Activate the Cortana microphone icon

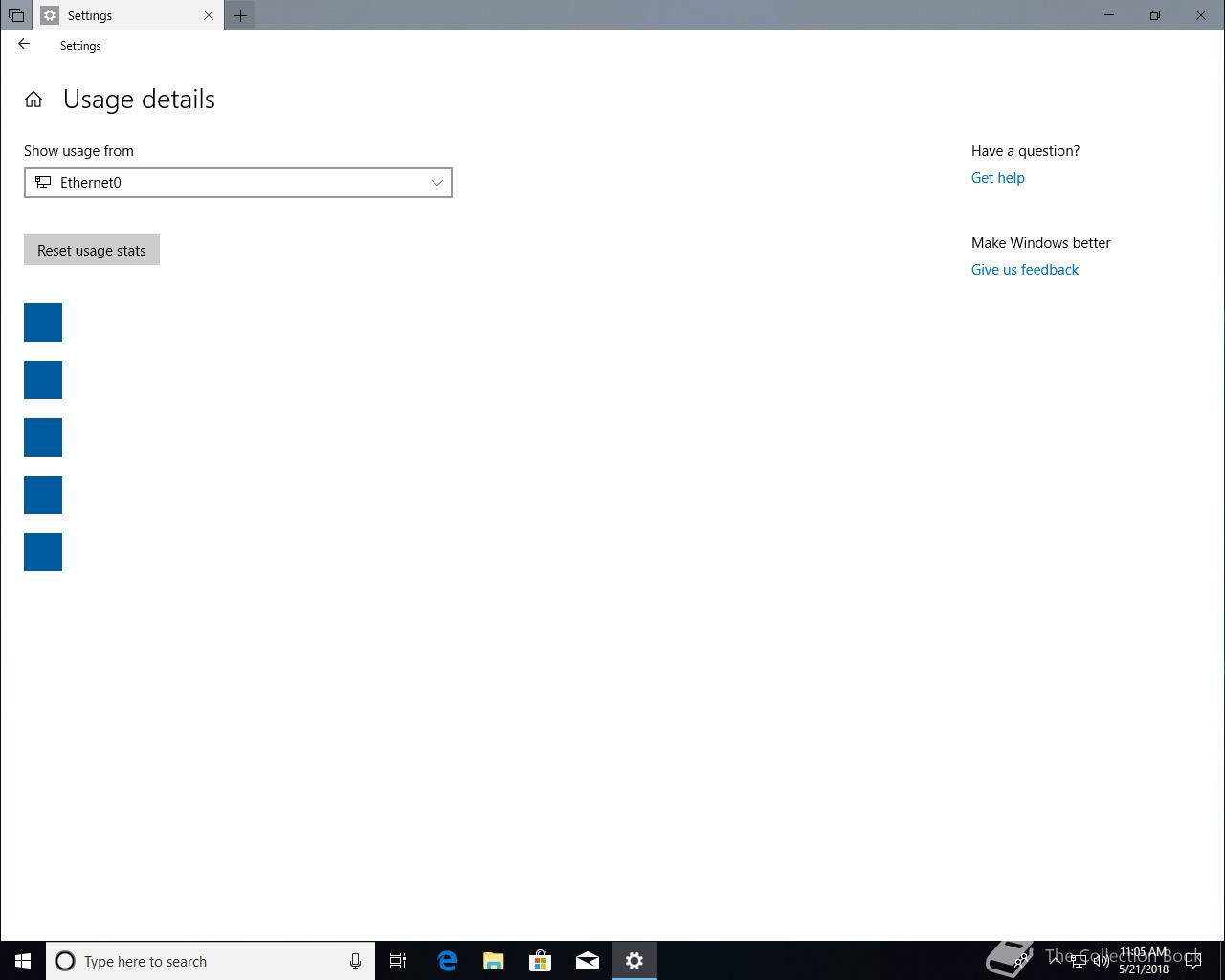355,961
